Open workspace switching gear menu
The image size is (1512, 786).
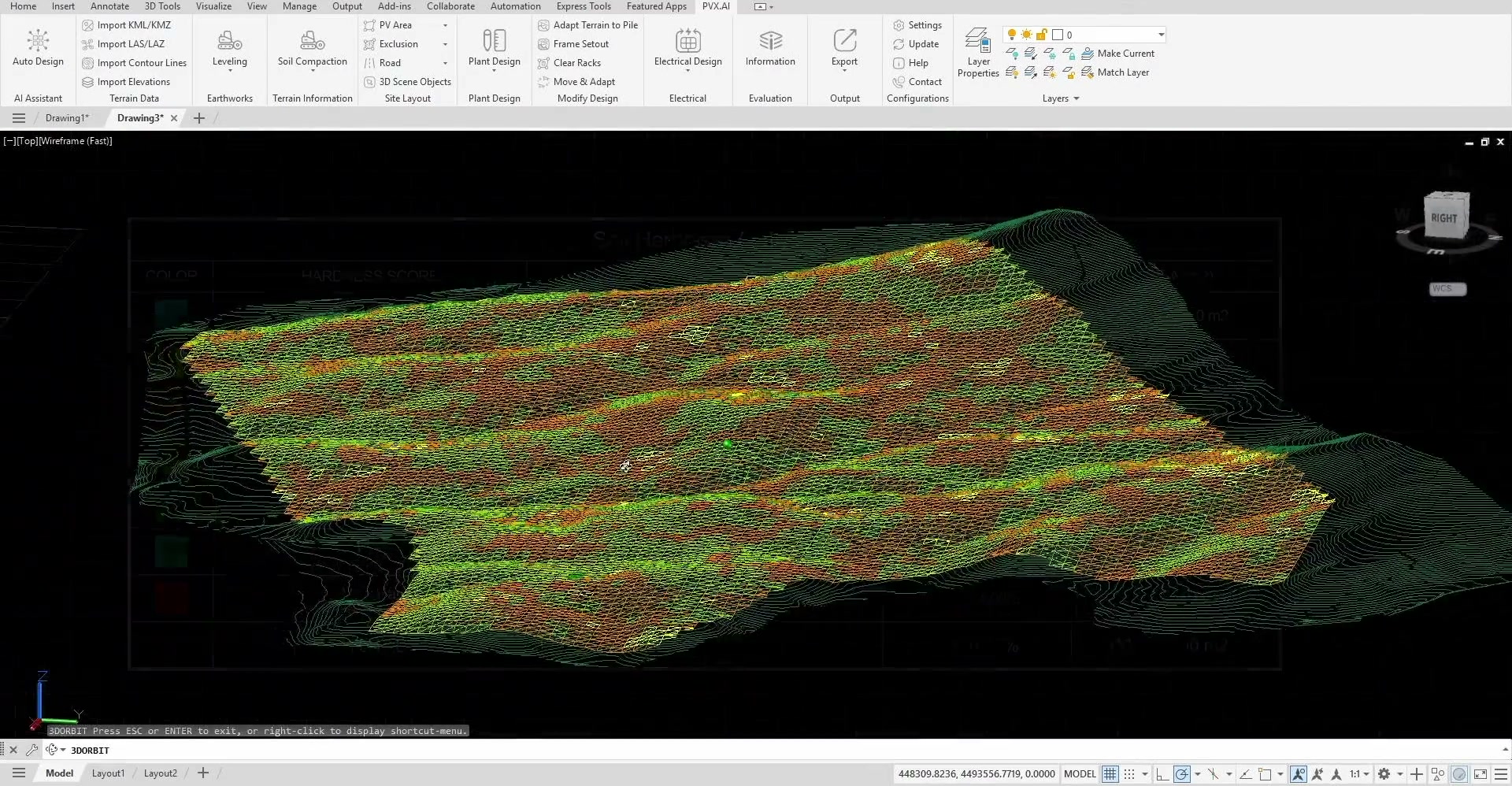coord(1384,774)
